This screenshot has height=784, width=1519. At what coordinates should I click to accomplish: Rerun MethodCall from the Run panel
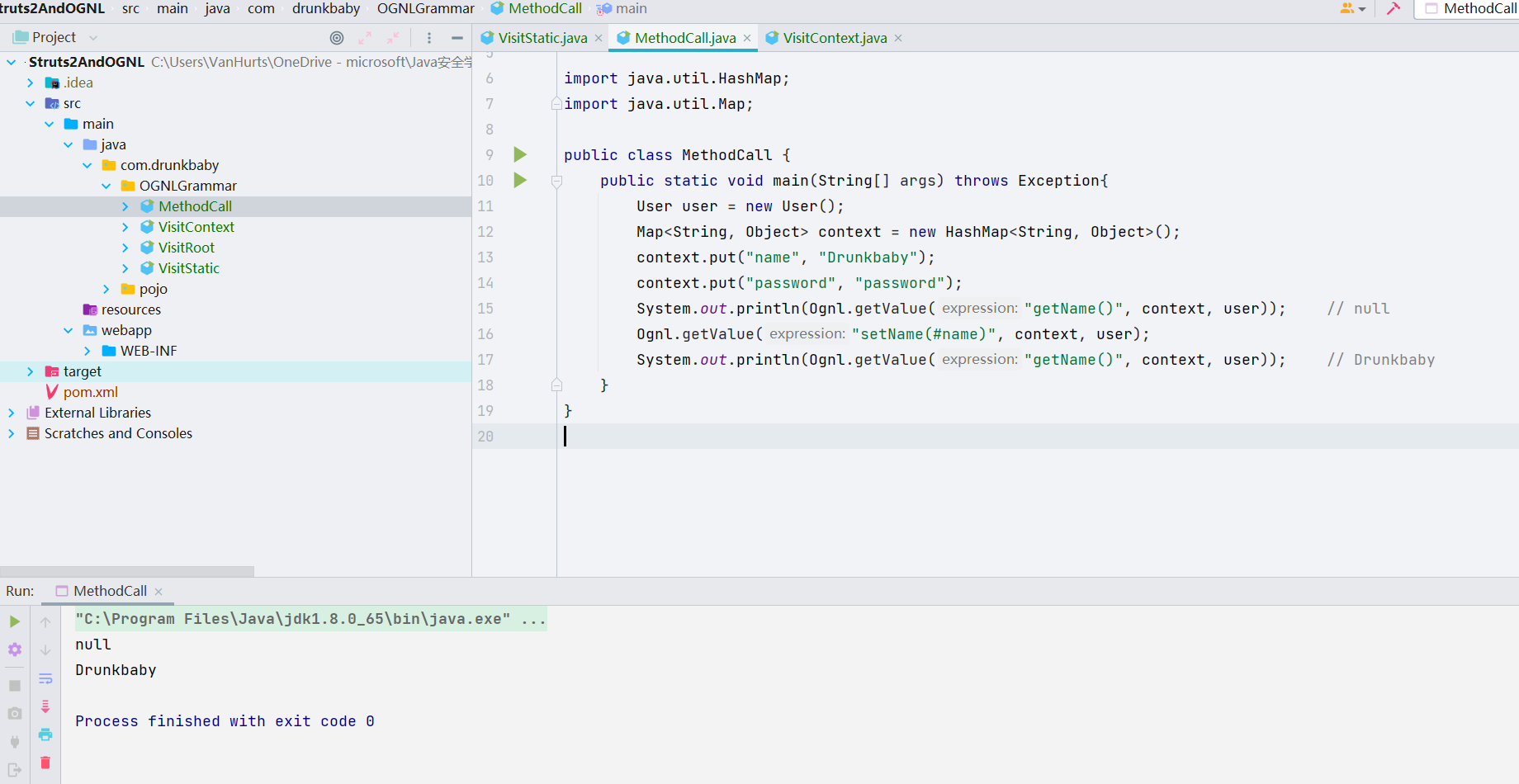pyautogui.click(x=14, y=621)
